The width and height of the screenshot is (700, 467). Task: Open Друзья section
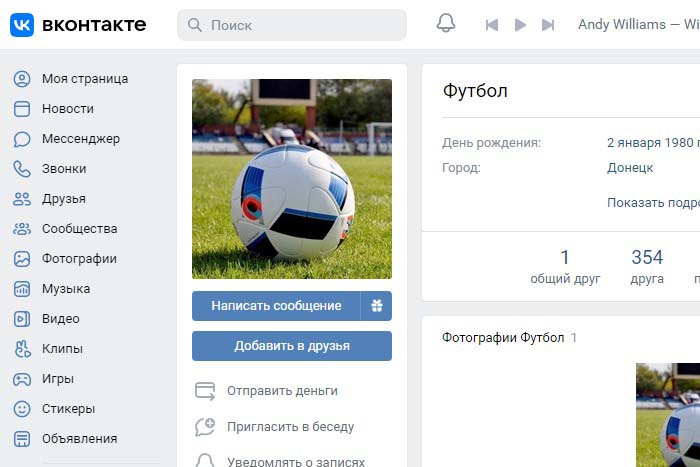[x=64, y=199]
